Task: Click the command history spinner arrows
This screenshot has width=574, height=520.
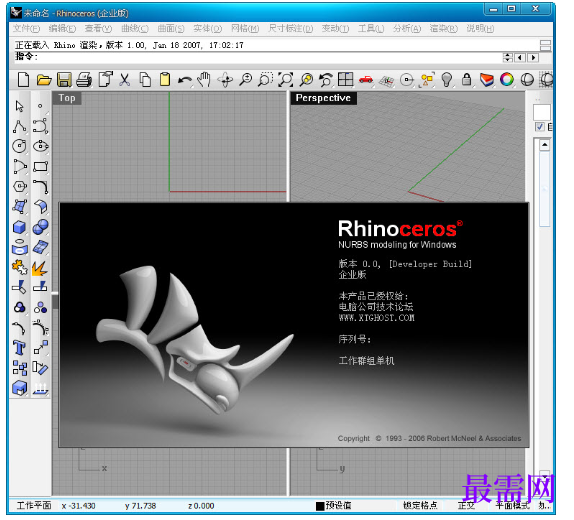Action: tap(507, 57)
